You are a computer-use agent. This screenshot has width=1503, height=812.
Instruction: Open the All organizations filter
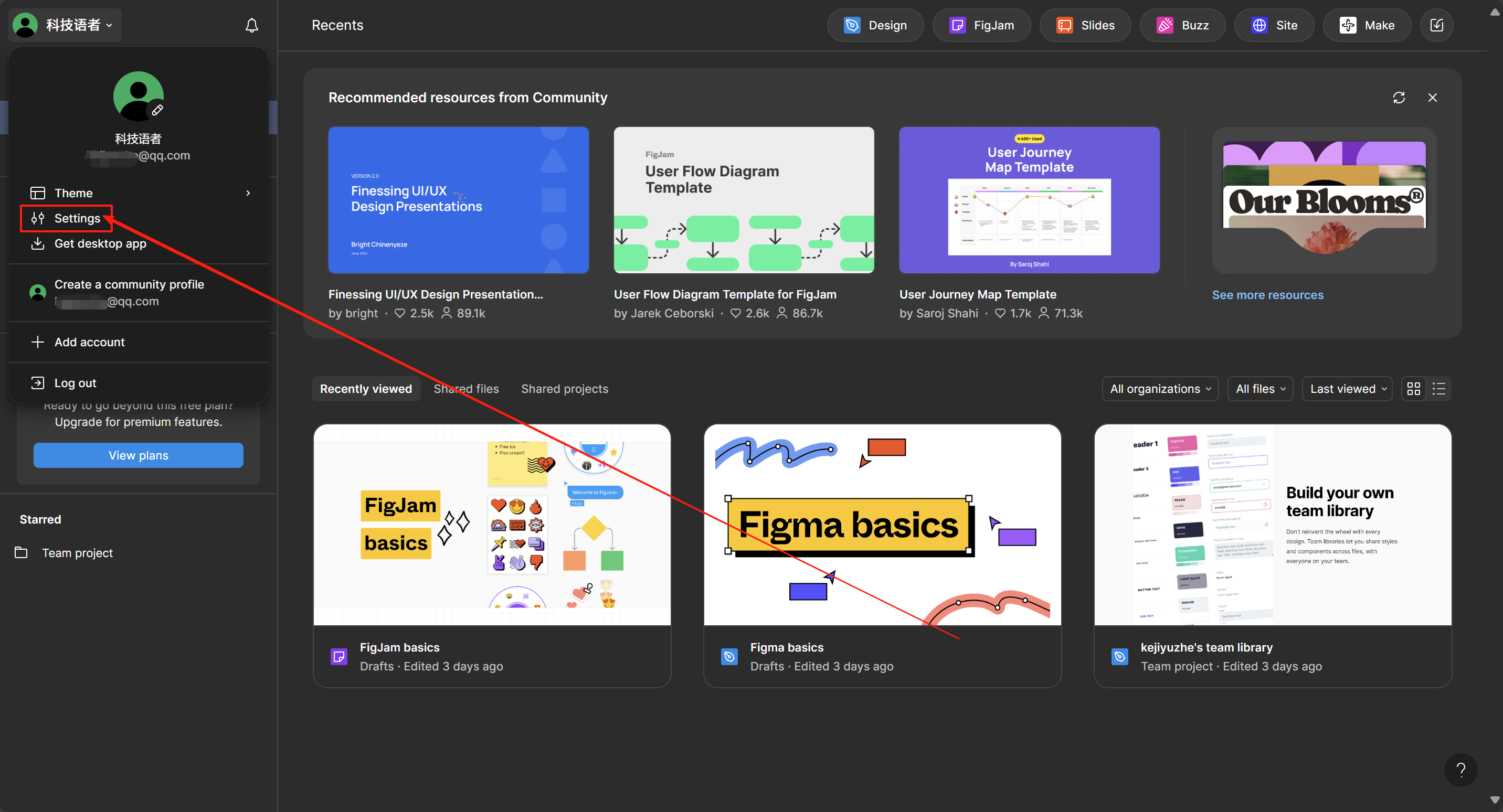tap(1160, 389)
